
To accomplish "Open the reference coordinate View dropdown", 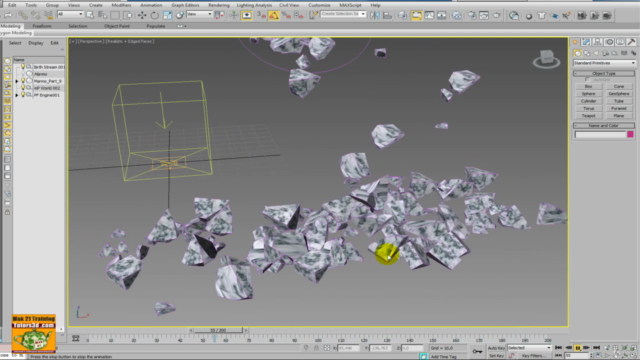I will (199, 14).
